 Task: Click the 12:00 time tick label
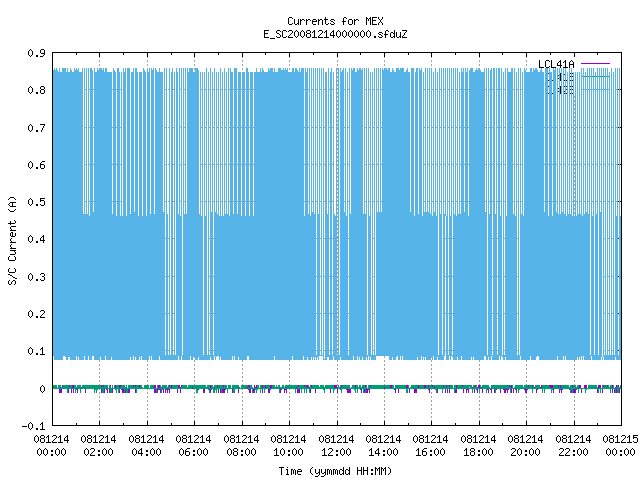tap(336, 446)
